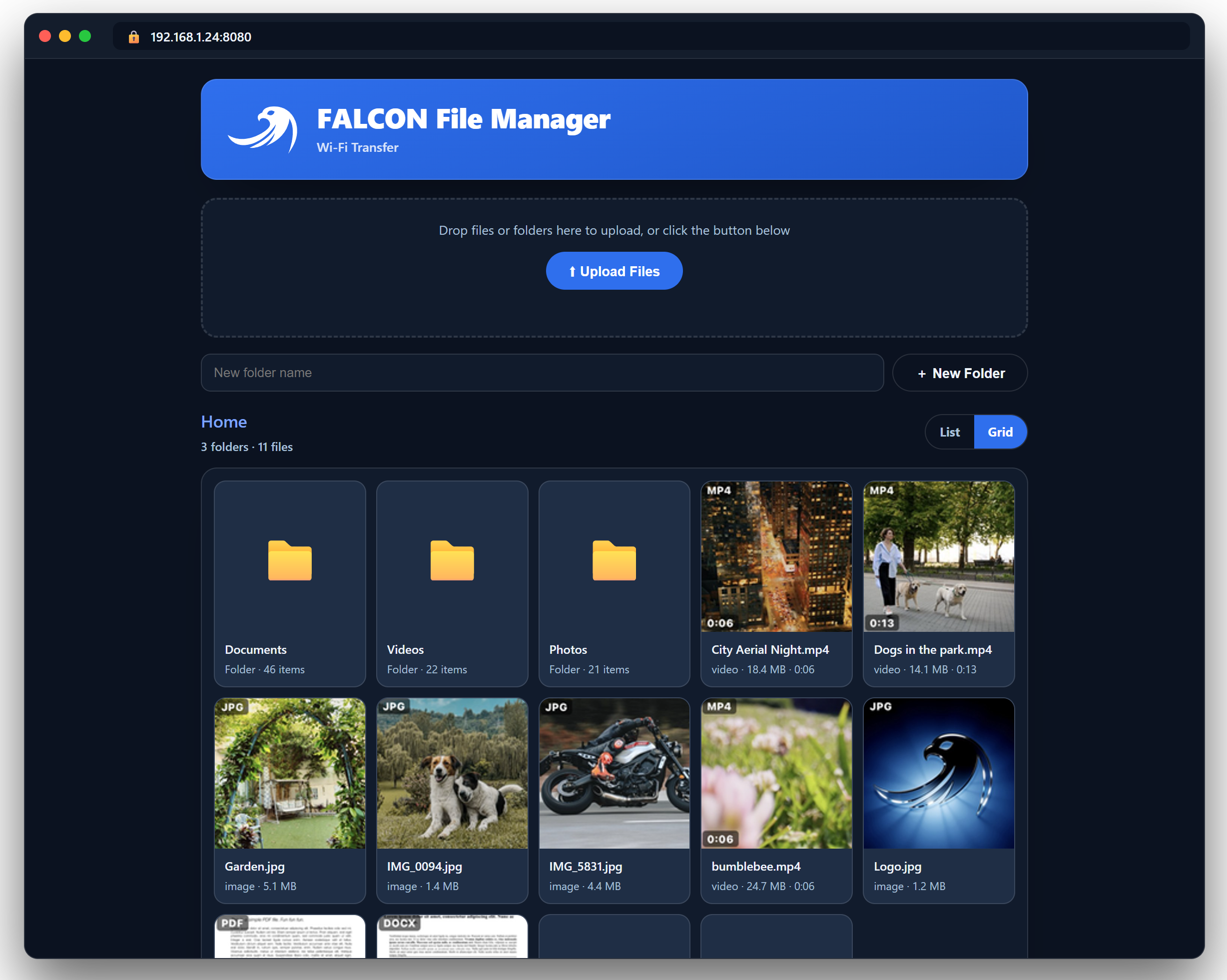Click 'Folder · 46 items' text
Viewport: 1227px width, 980px height.
pyautogui.click(x=265, y=670)
